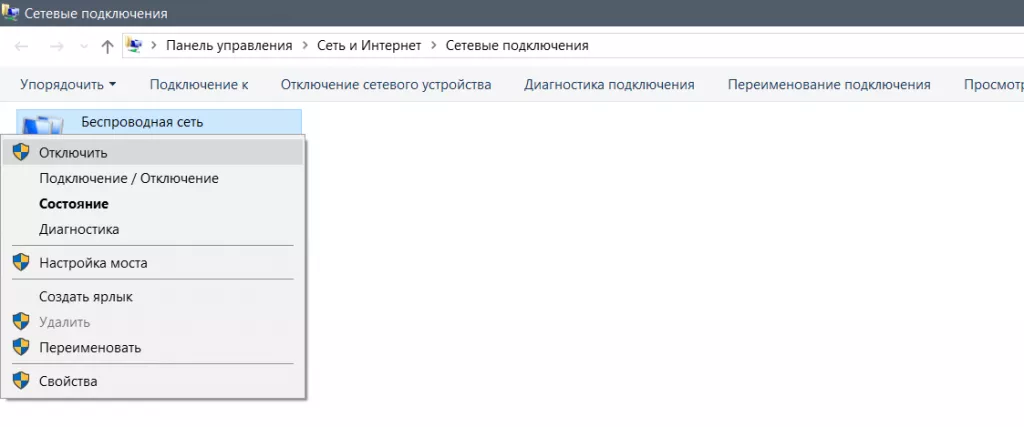Click shield icon beside Настройка моста

tap(21, 262)
